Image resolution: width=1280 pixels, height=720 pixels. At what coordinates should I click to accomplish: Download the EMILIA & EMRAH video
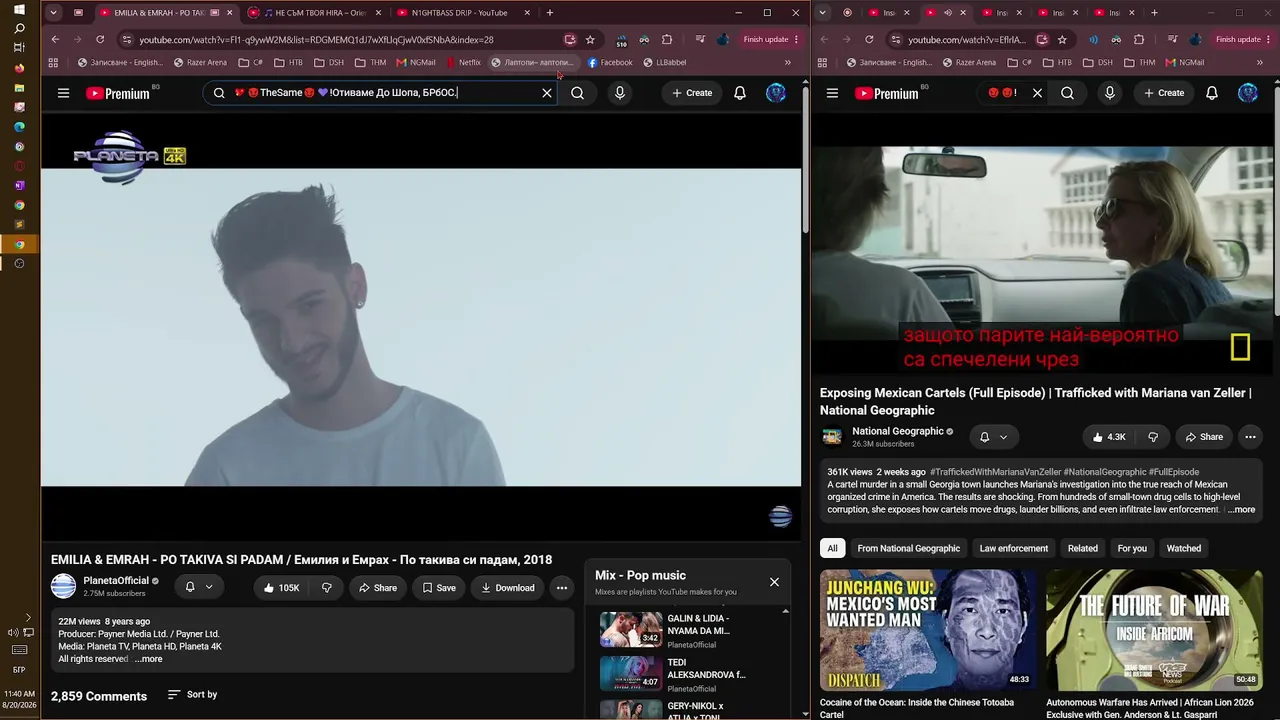click(508, 588)
